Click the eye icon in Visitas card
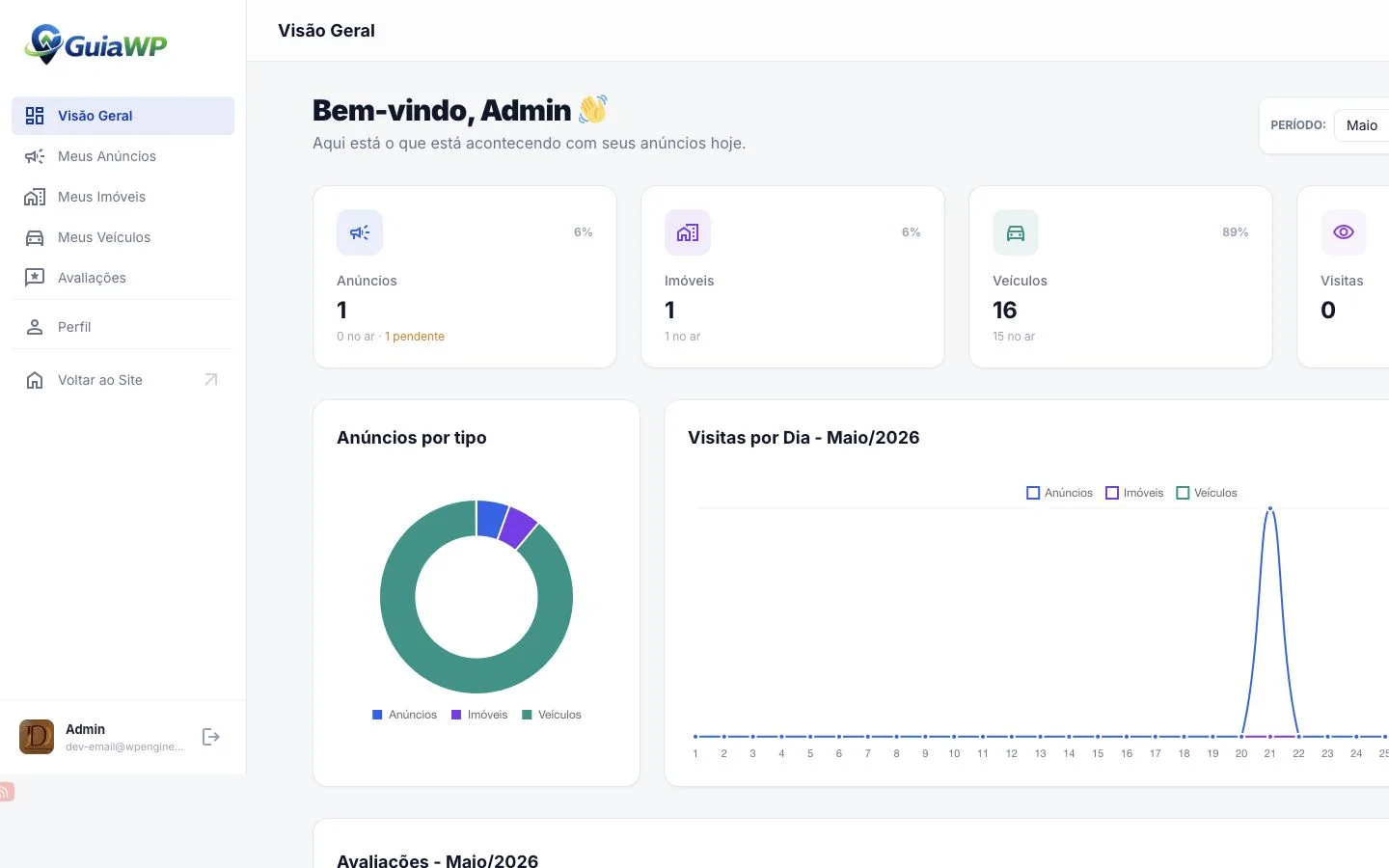Screen dimensions: 1389x868 pyautogui.click(x=1344, y=232)
